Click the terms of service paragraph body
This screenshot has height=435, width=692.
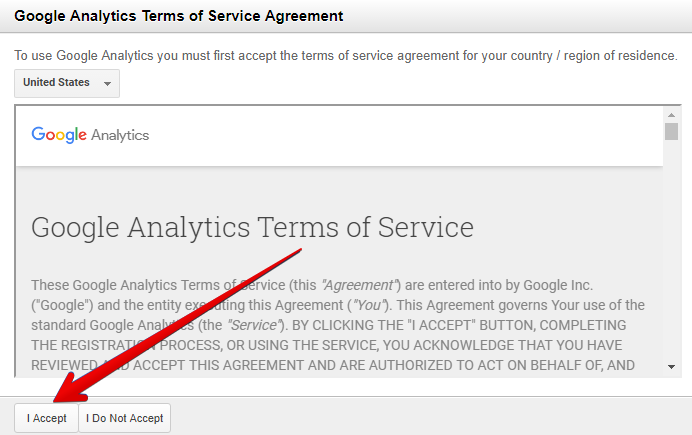click(x=338, y=325)
